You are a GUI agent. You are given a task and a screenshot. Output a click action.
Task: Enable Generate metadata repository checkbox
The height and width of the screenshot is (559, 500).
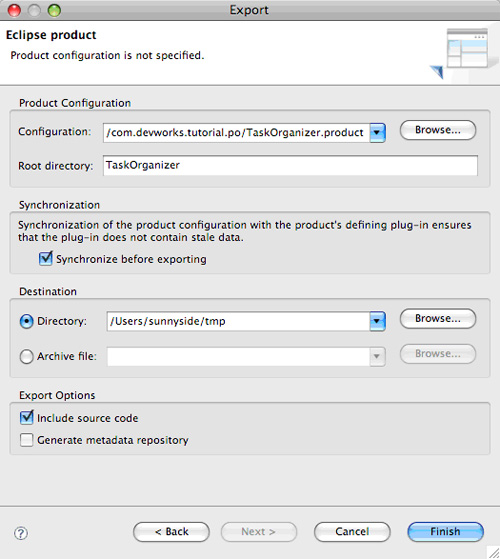click(26, 440)
